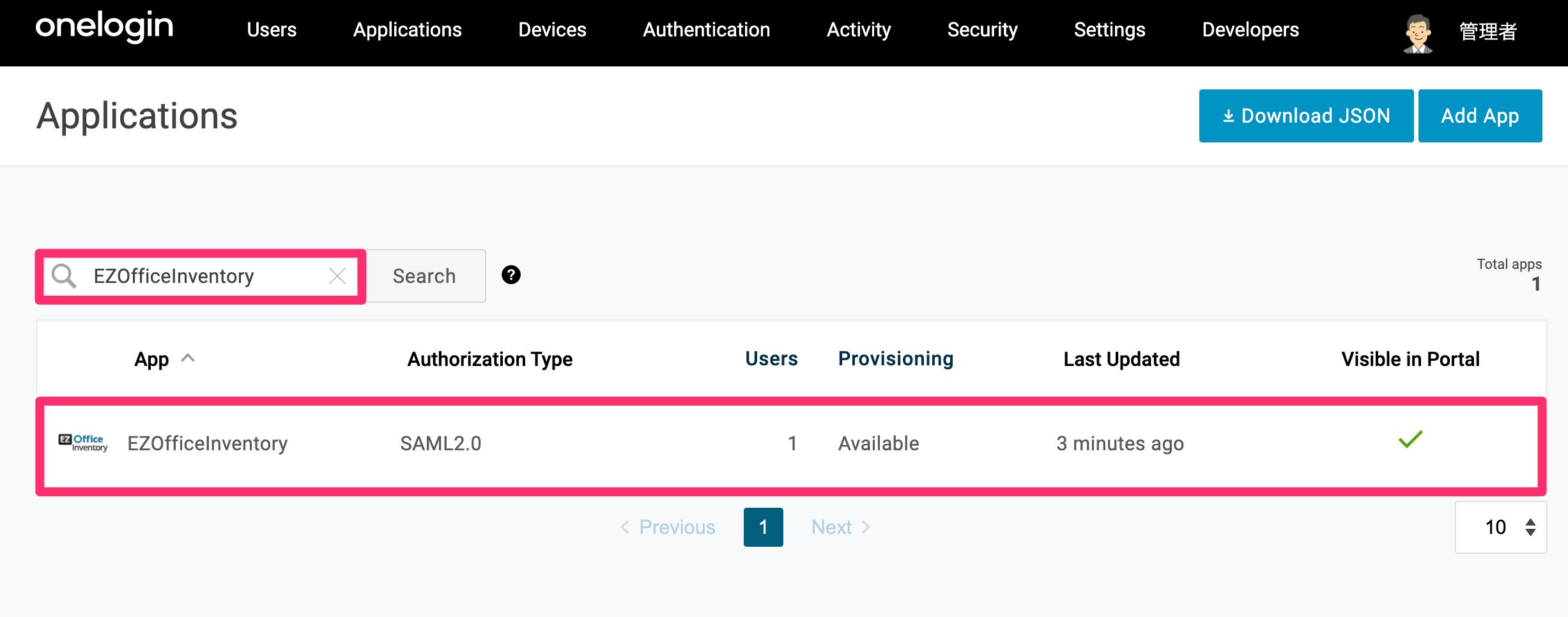The height and width of the screenshot is (617, 1568).
Task: Open the Authentication menu
Action: (706, 30)
